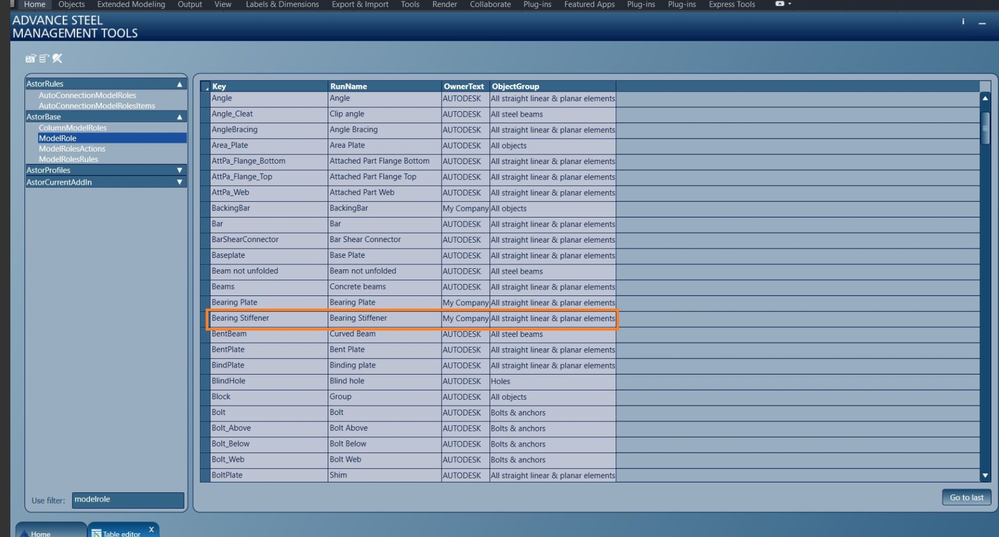Switch to the Render ribbon tab
This screenshot has width=999, height=537.
[x=444, y=4]
